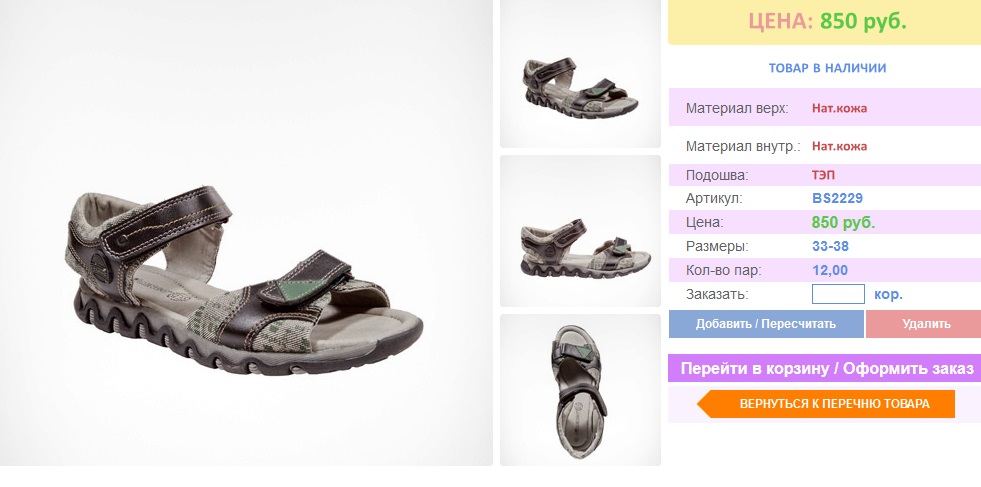Select the first sandal thumbnail

pos(580,74)
